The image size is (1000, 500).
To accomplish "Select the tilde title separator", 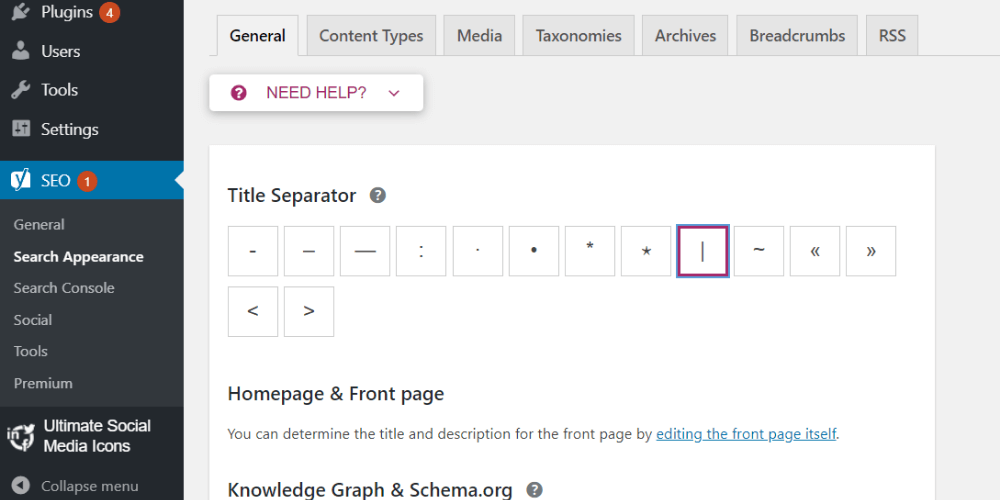I will (759, 251).
